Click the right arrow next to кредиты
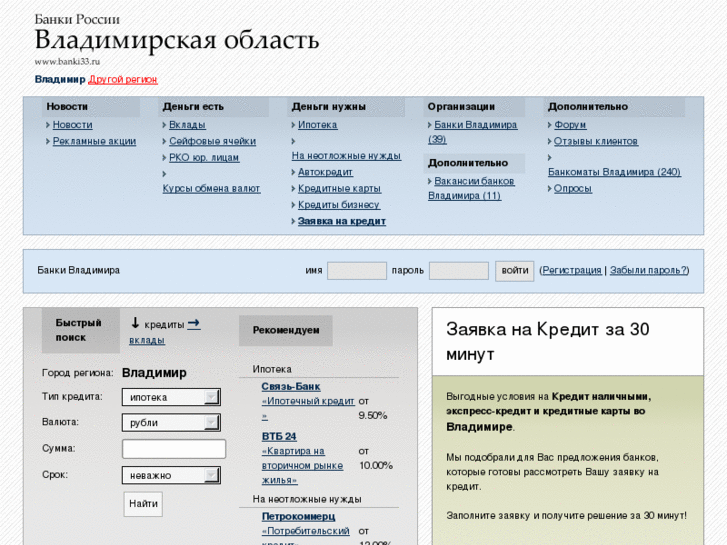 pyautogui.click(x=194, y=323)
